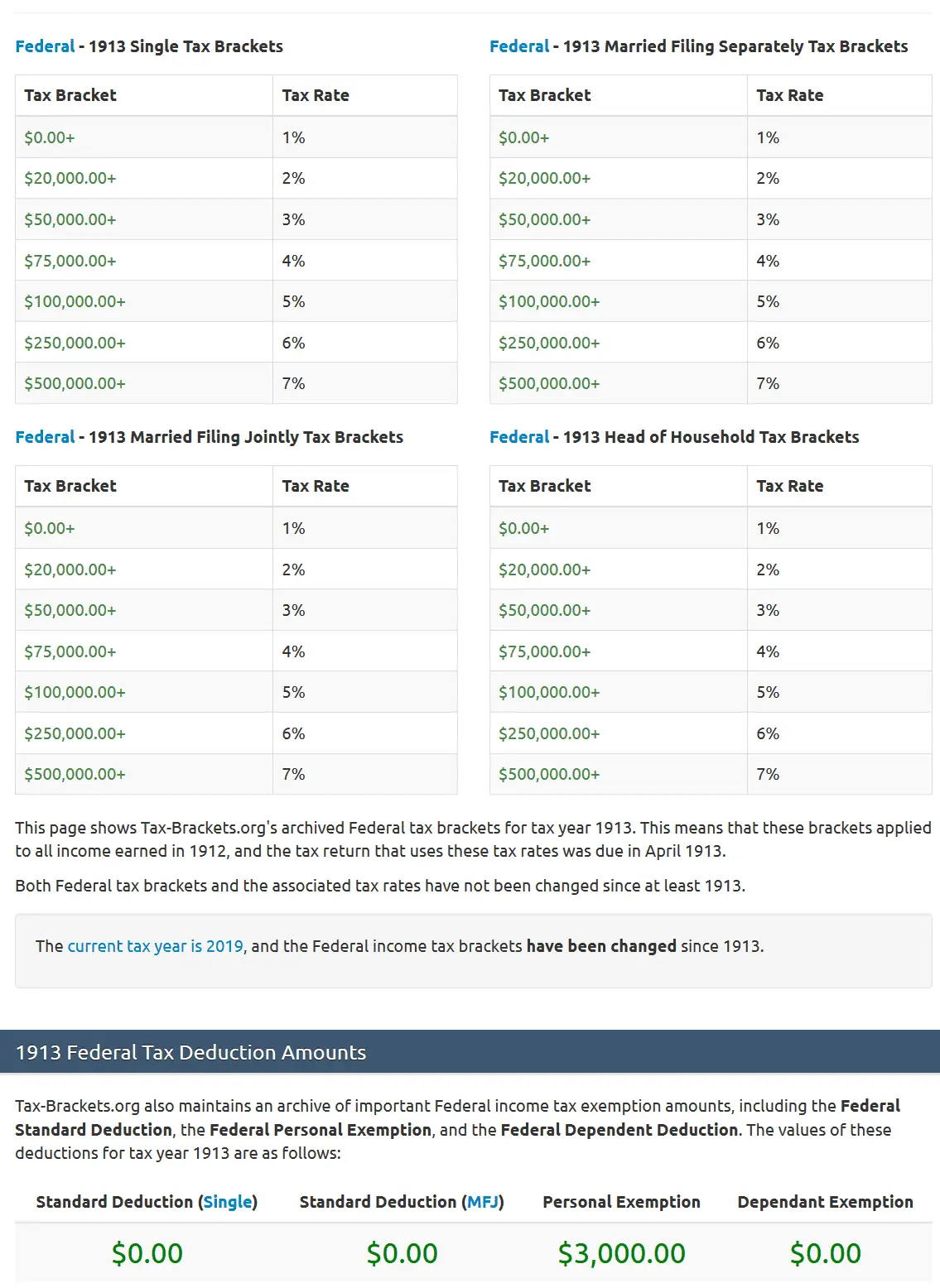This screenshot has width=940, height=1288.
Task: Select $0.00 amount under Standard Deduction (Single)
Action: [x=147, y=1253]
